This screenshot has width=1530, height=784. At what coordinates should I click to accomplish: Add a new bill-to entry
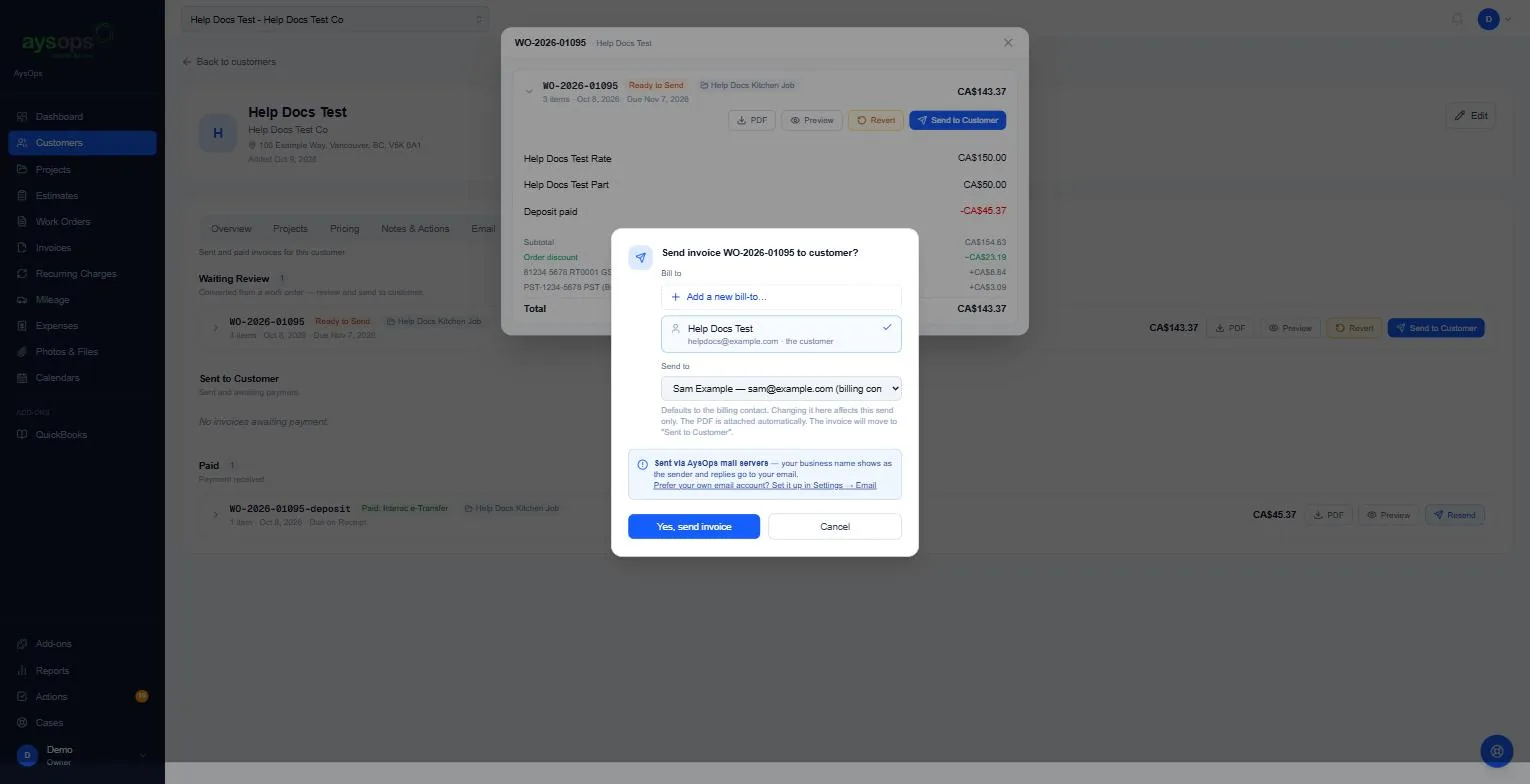coord(781,297)
